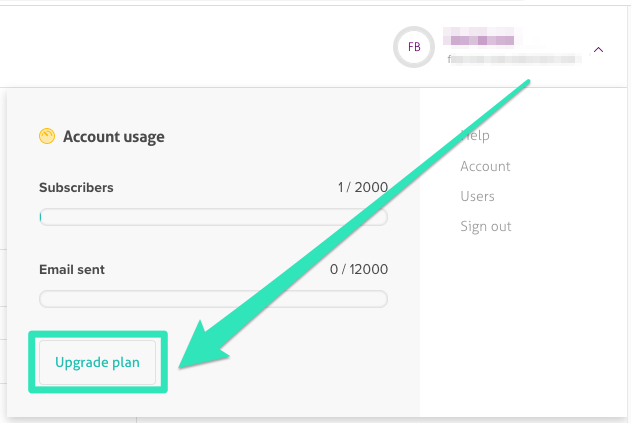
Task: Click the Email sent label
Action: tap(72, 269)
